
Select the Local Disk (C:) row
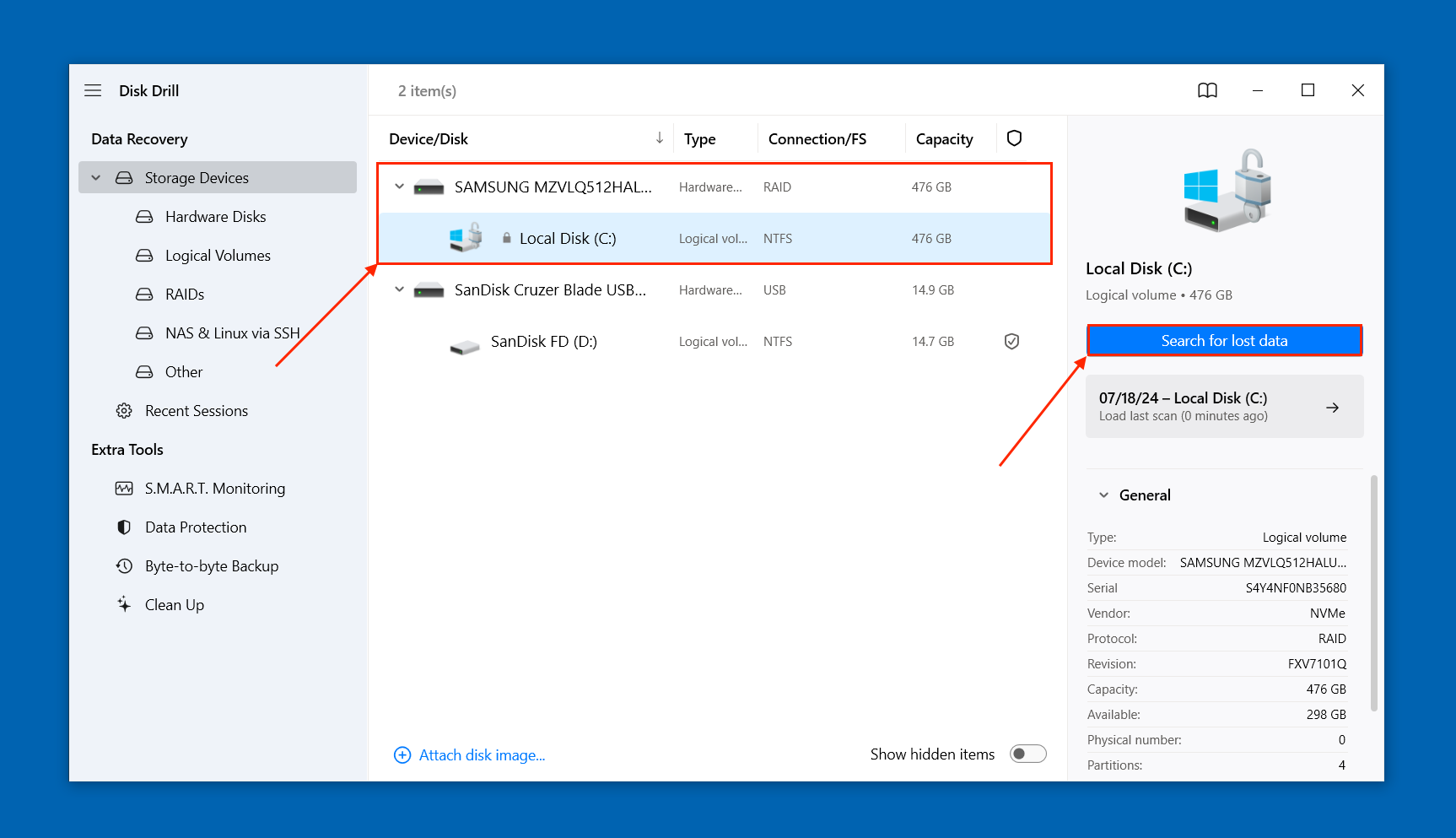[714, 239]
